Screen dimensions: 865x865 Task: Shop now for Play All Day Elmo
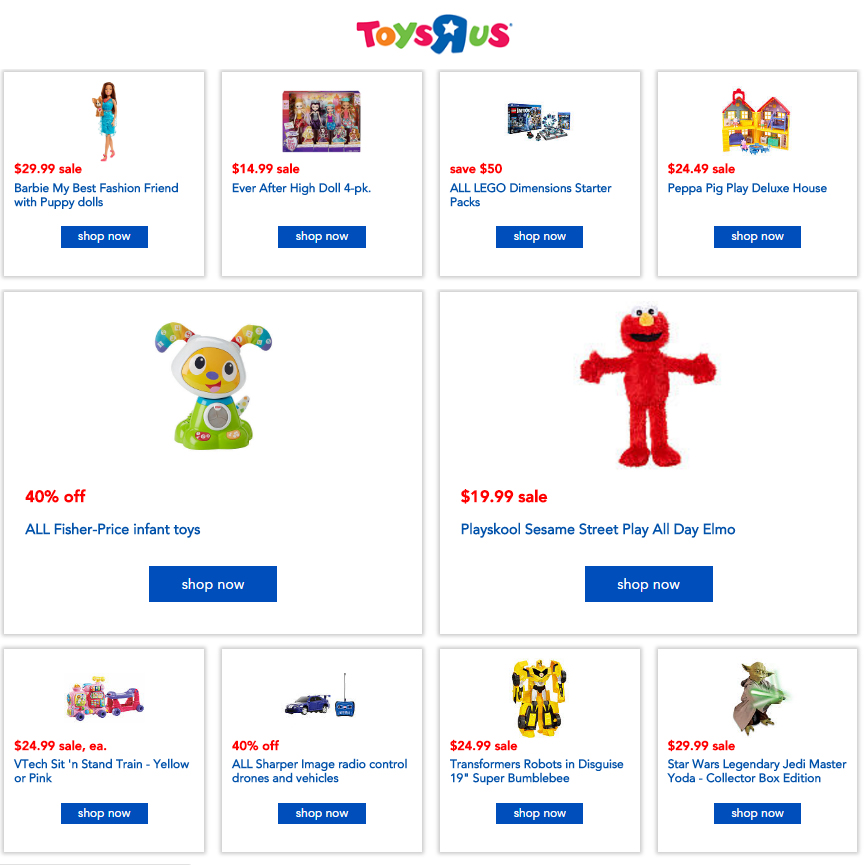(x=648, y=584)
